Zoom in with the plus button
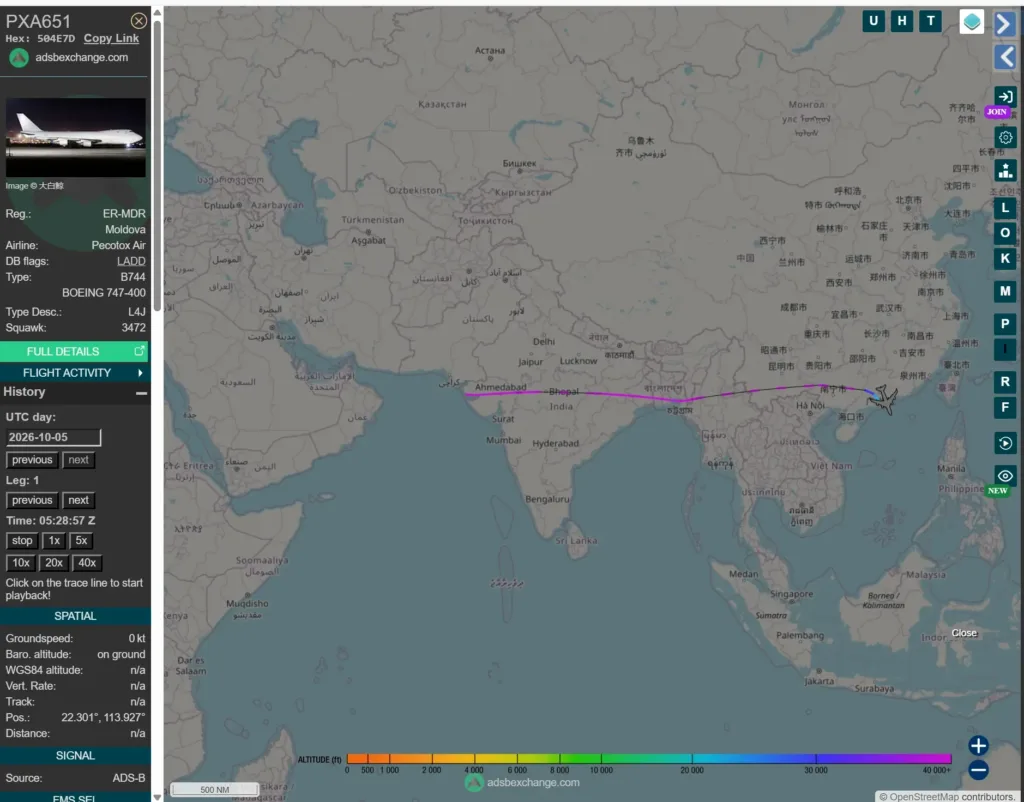Screen dimensions: 1024x802 pyautogui.click(x=978, y=745)
